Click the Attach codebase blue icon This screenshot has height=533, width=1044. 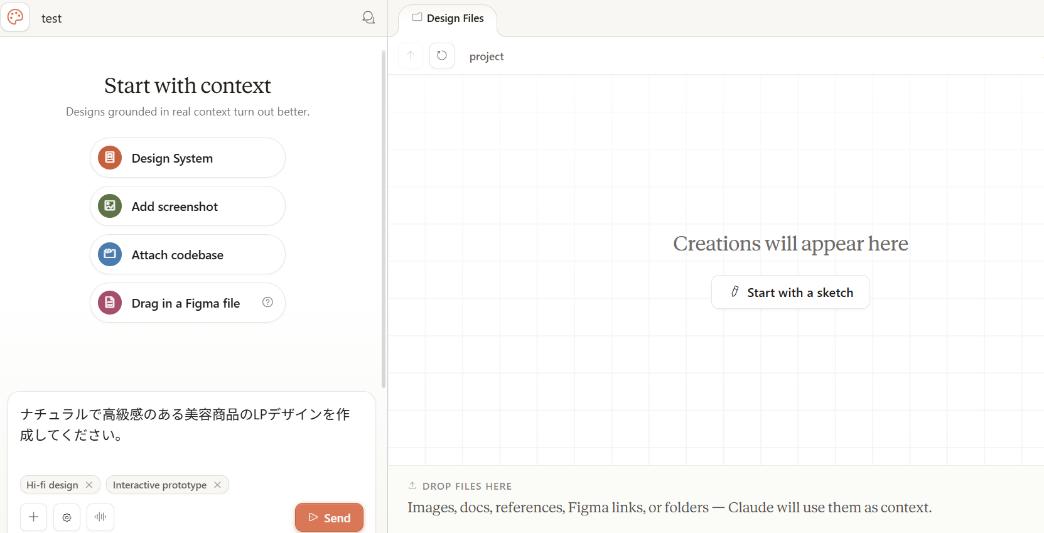pyautogui.click(x=110, y=254)
